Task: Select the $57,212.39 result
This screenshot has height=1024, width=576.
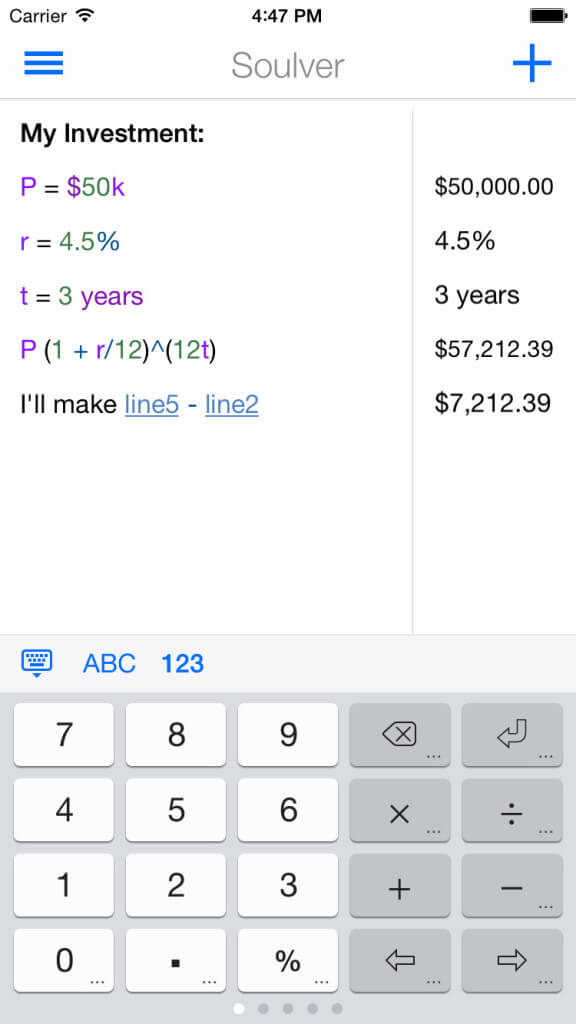Action: [x=494, y=349]
